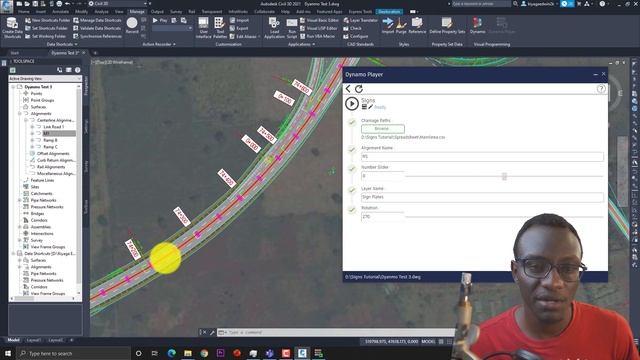Open the Output ribbon tab

157,11
